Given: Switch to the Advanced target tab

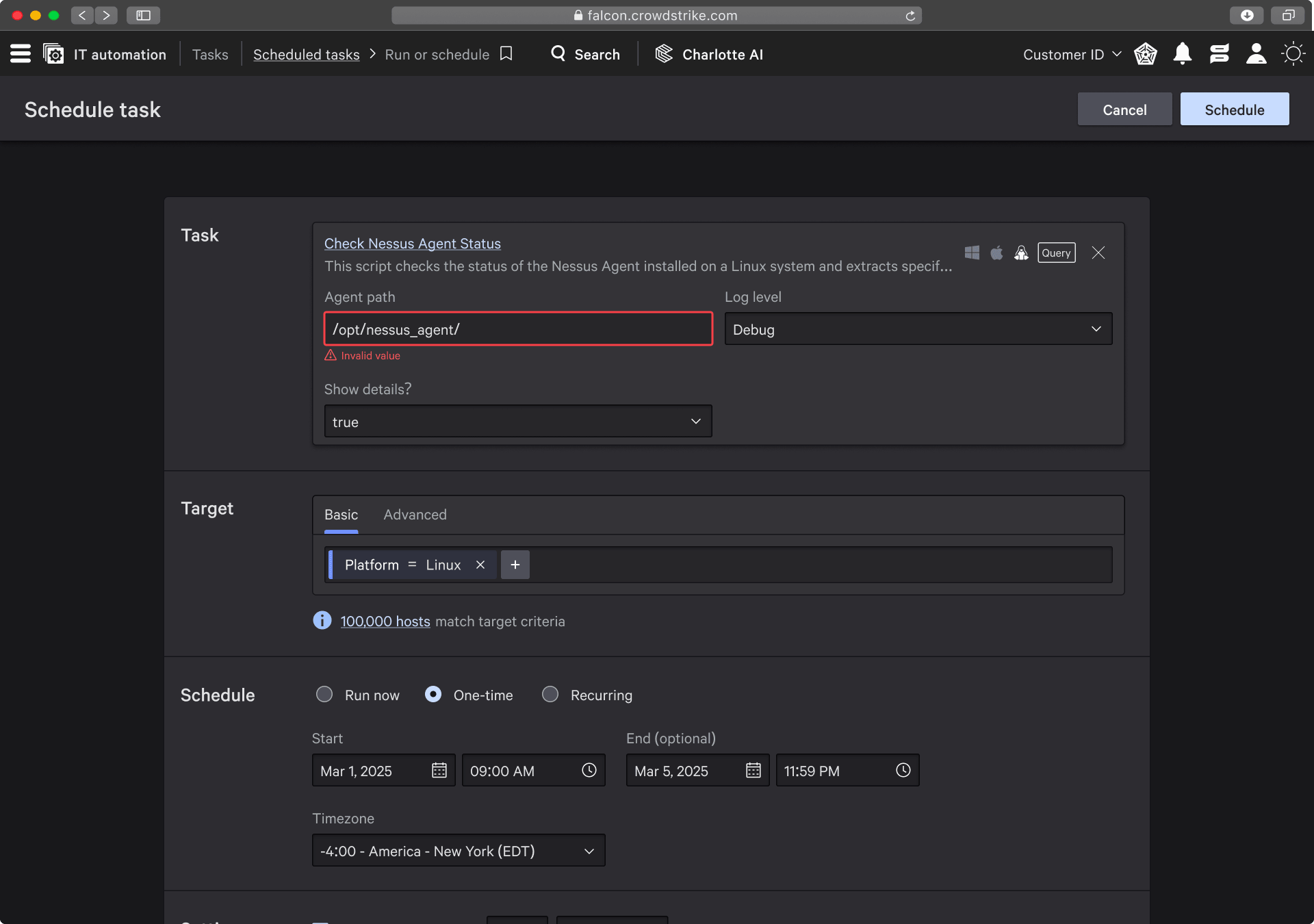Looking at the screenshot, I should pos(415,515).
